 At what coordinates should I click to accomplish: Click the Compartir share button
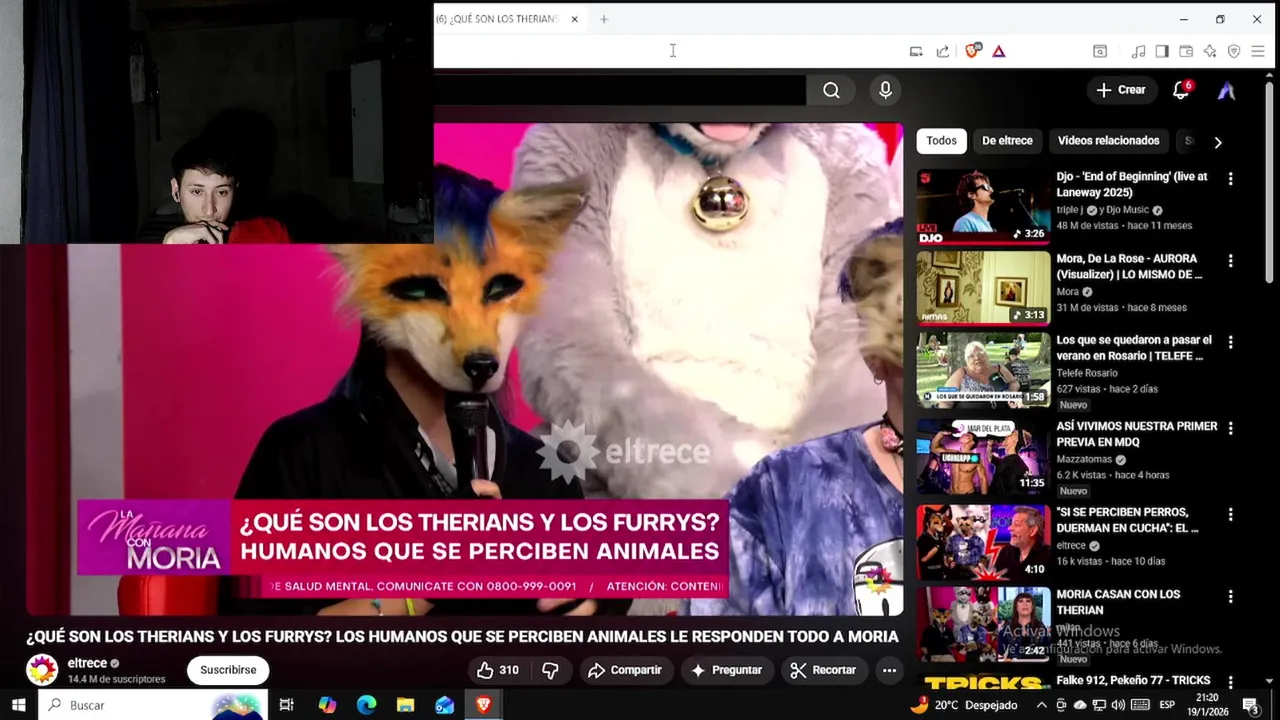pos(625,670)
